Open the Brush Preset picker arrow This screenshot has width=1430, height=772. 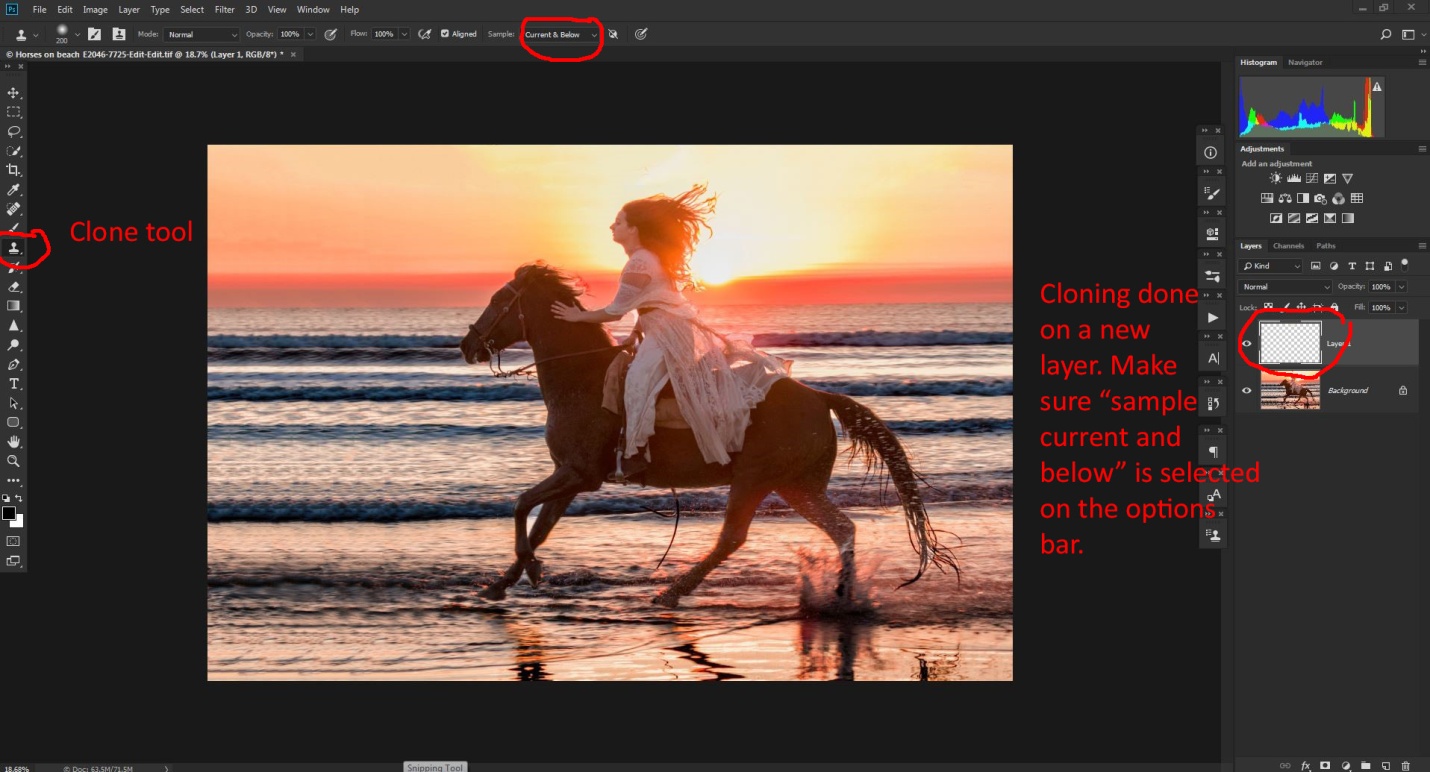click(x=76, y=34)
